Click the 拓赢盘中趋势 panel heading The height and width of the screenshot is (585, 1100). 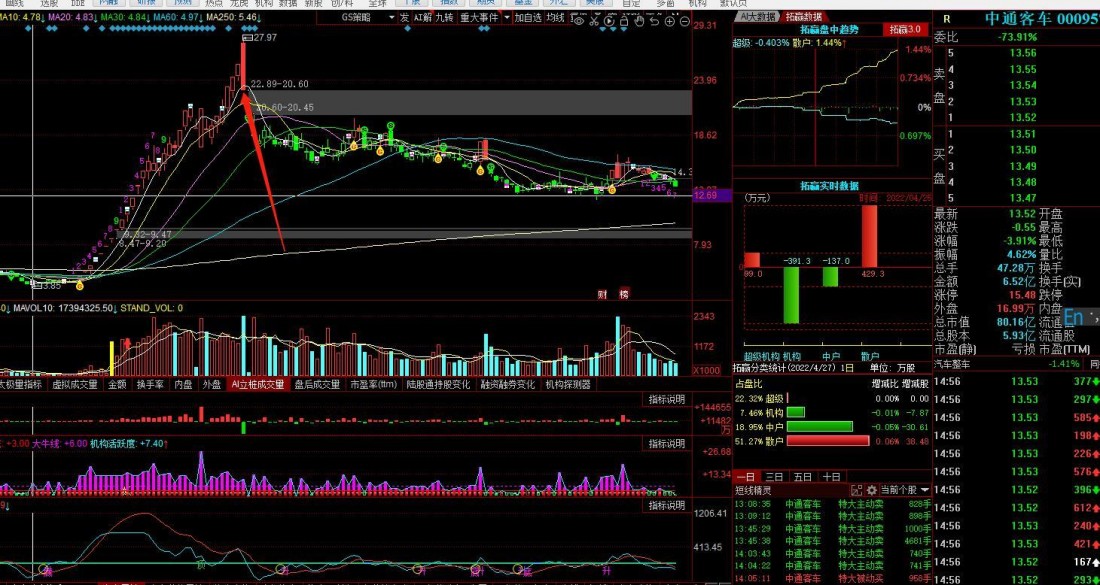pyautogui.click(x=829, y=29)
